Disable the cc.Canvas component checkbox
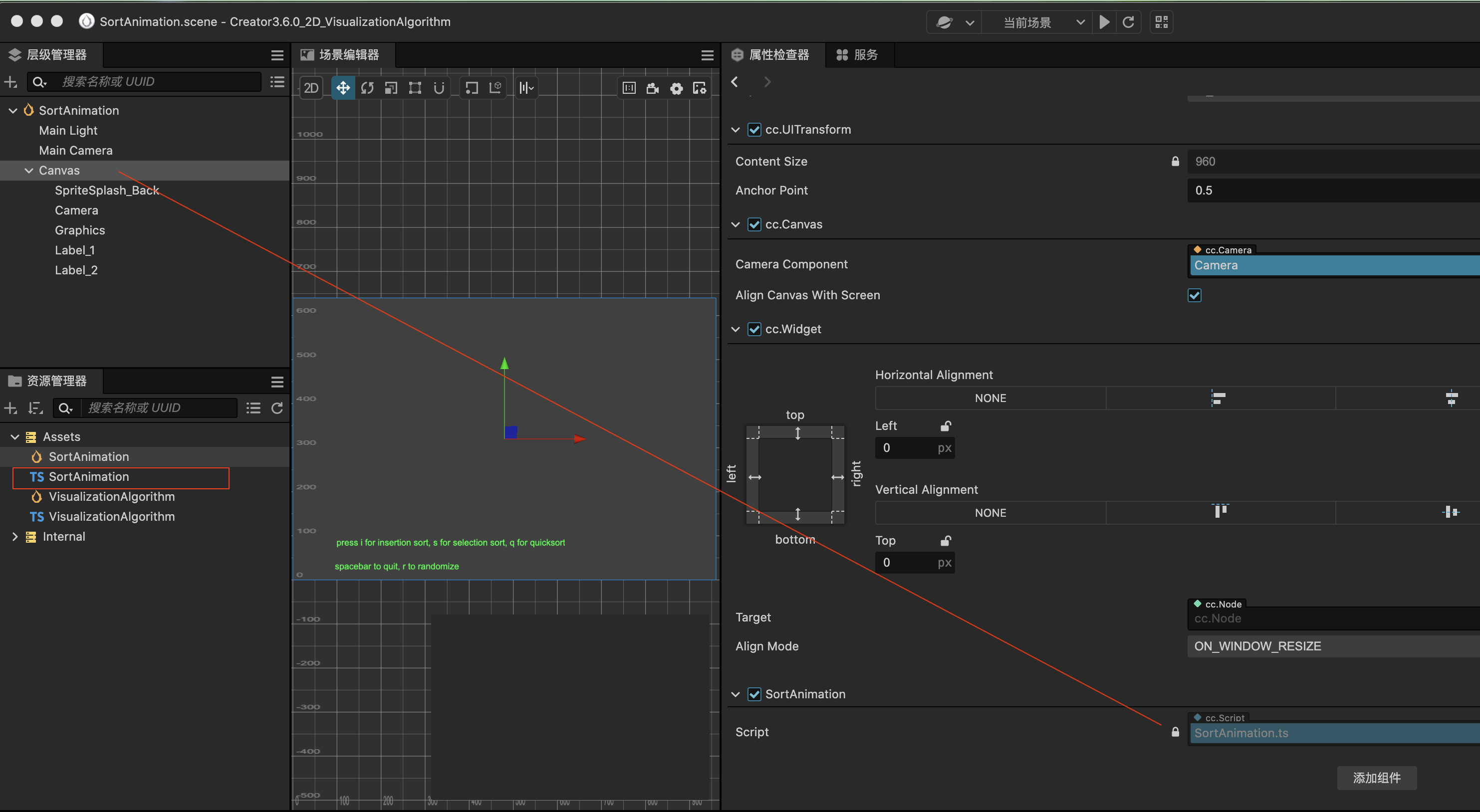This screenshot has width=1480, height=812. (754, 224)
